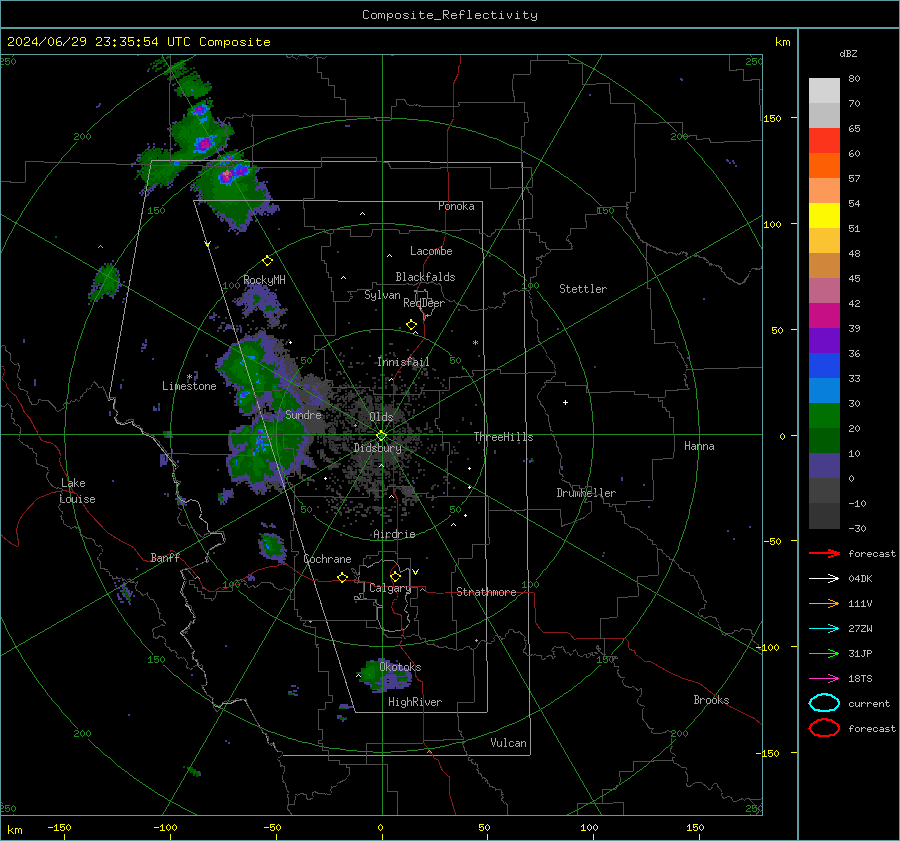Click the white 04DK arrow icon
Viewport: 900px width, 841px height.
(x=824, y=578)
